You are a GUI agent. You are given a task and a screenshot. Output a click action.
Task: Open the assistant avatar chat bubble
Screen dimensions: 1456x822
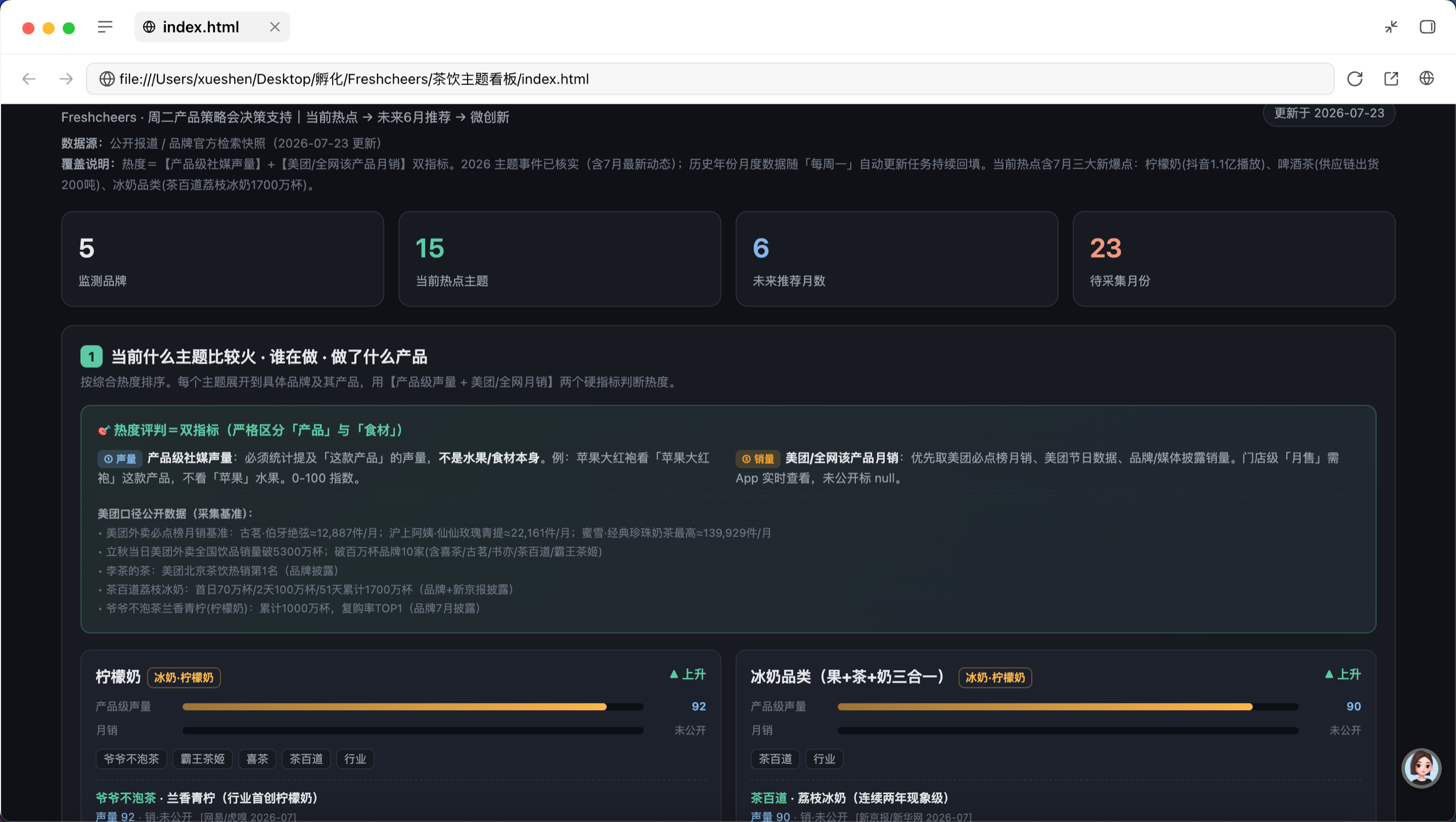tap(1421, 768)
